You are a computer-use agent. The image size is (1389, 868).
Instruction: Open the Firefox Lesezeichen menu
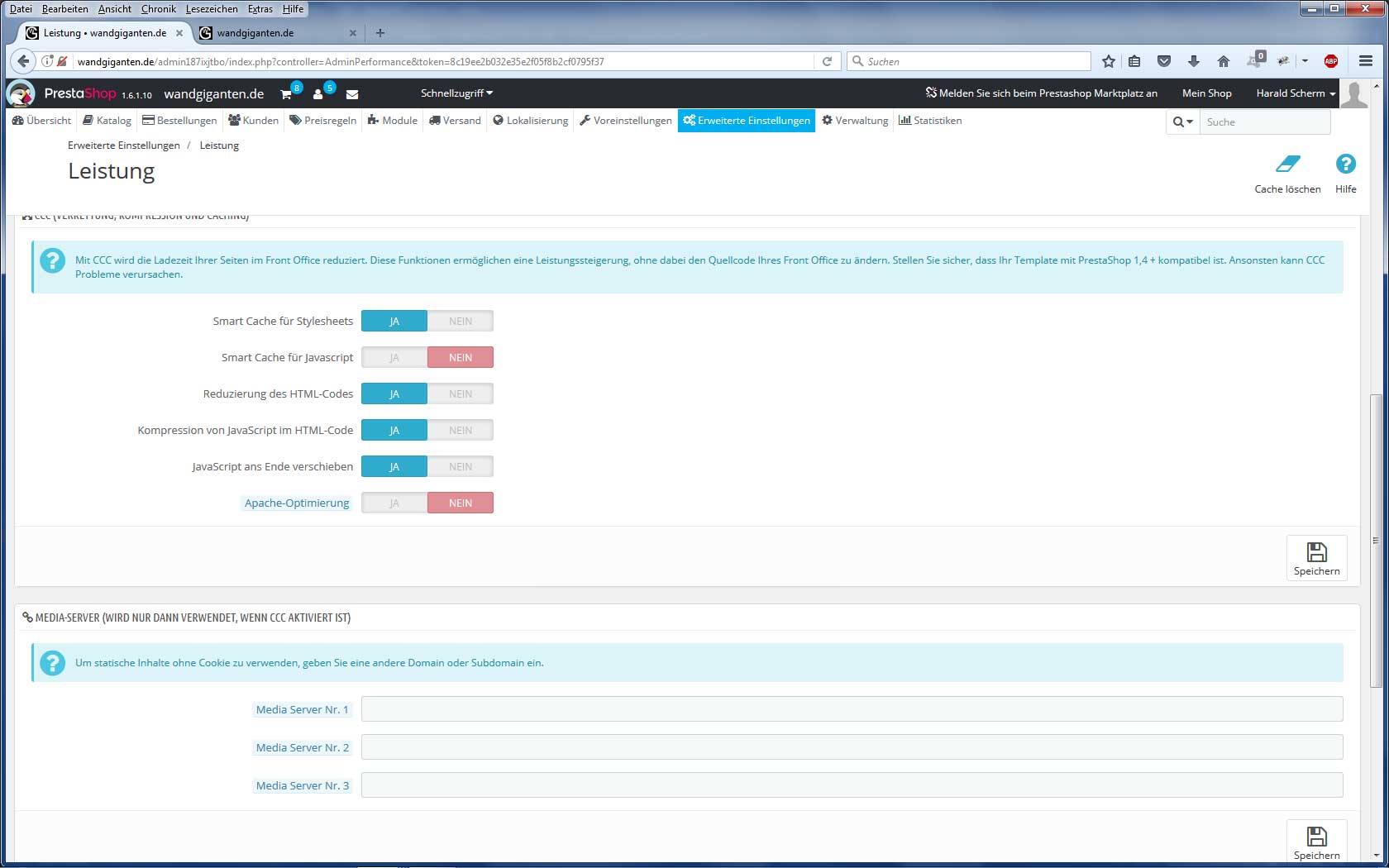click(x=212, y=9)
